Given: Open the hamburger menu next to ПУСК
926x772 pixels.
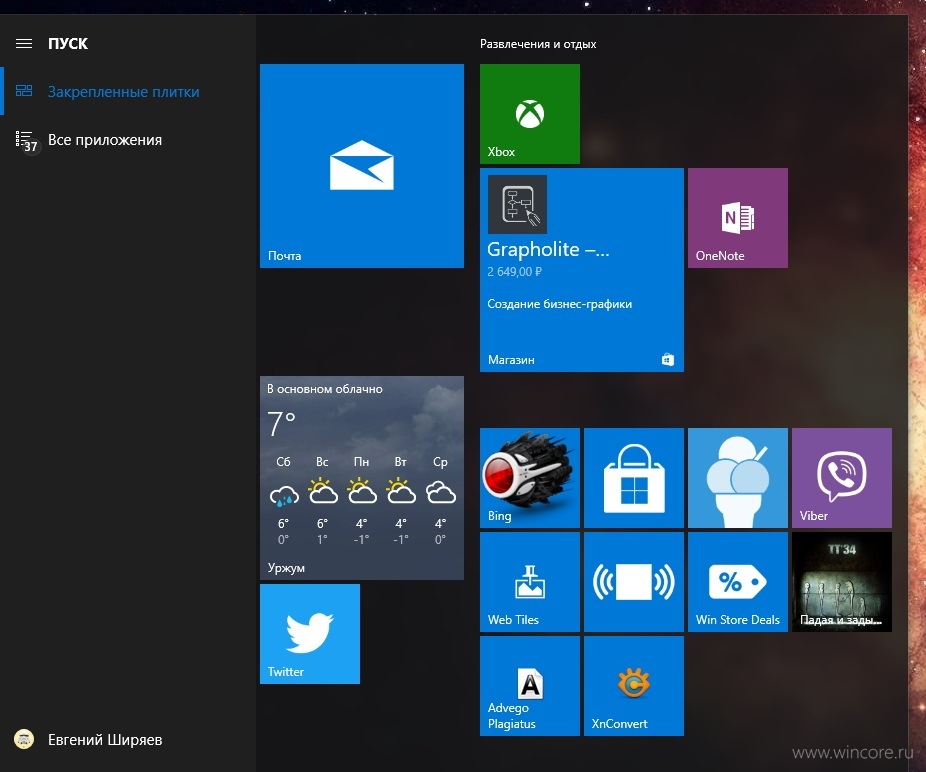Looking at the screenshot, I should tap(24, 44).
